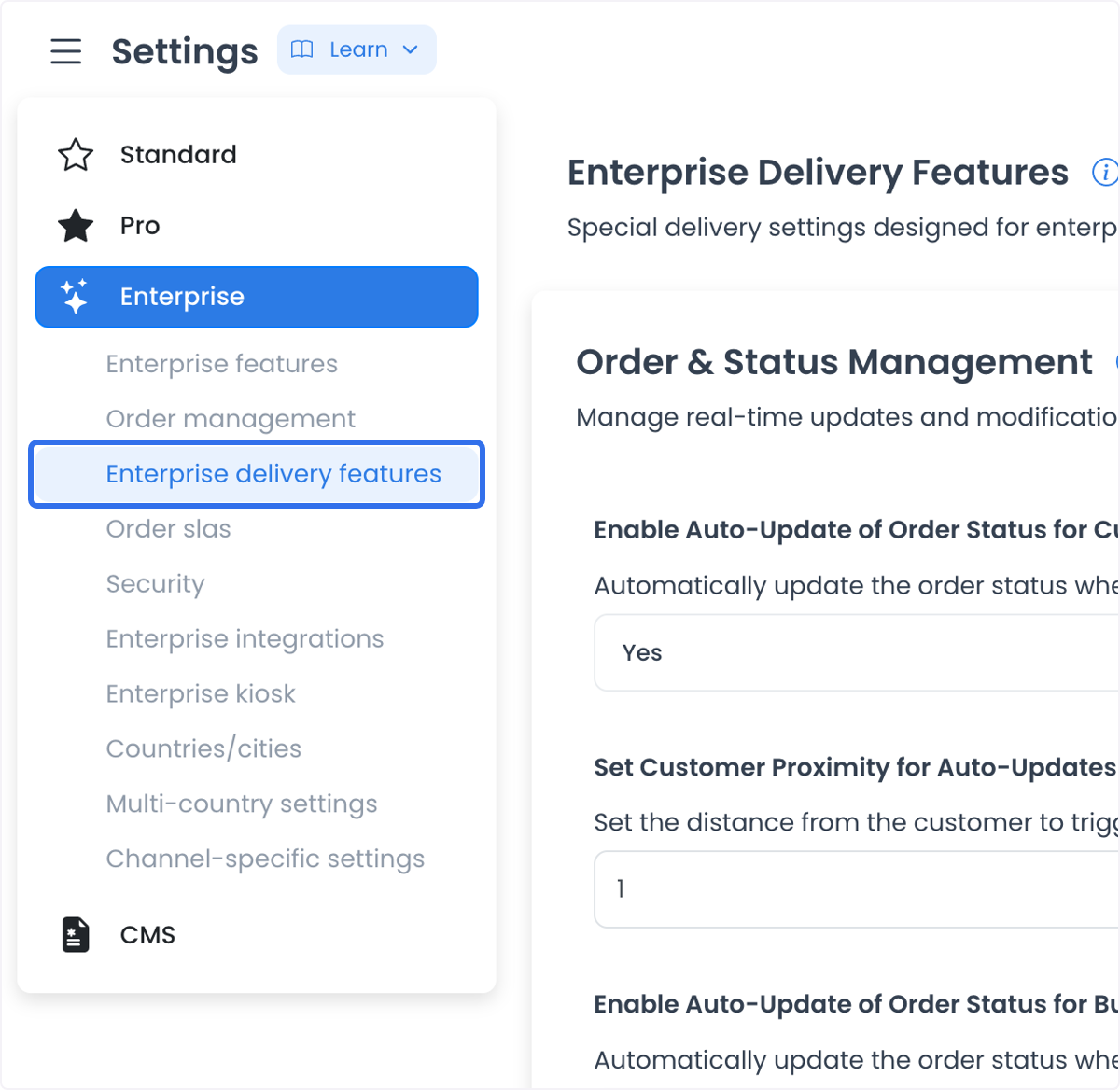Expand the Learn dropdown chevron
The image size is (1120, 1090).
[410, 49]
